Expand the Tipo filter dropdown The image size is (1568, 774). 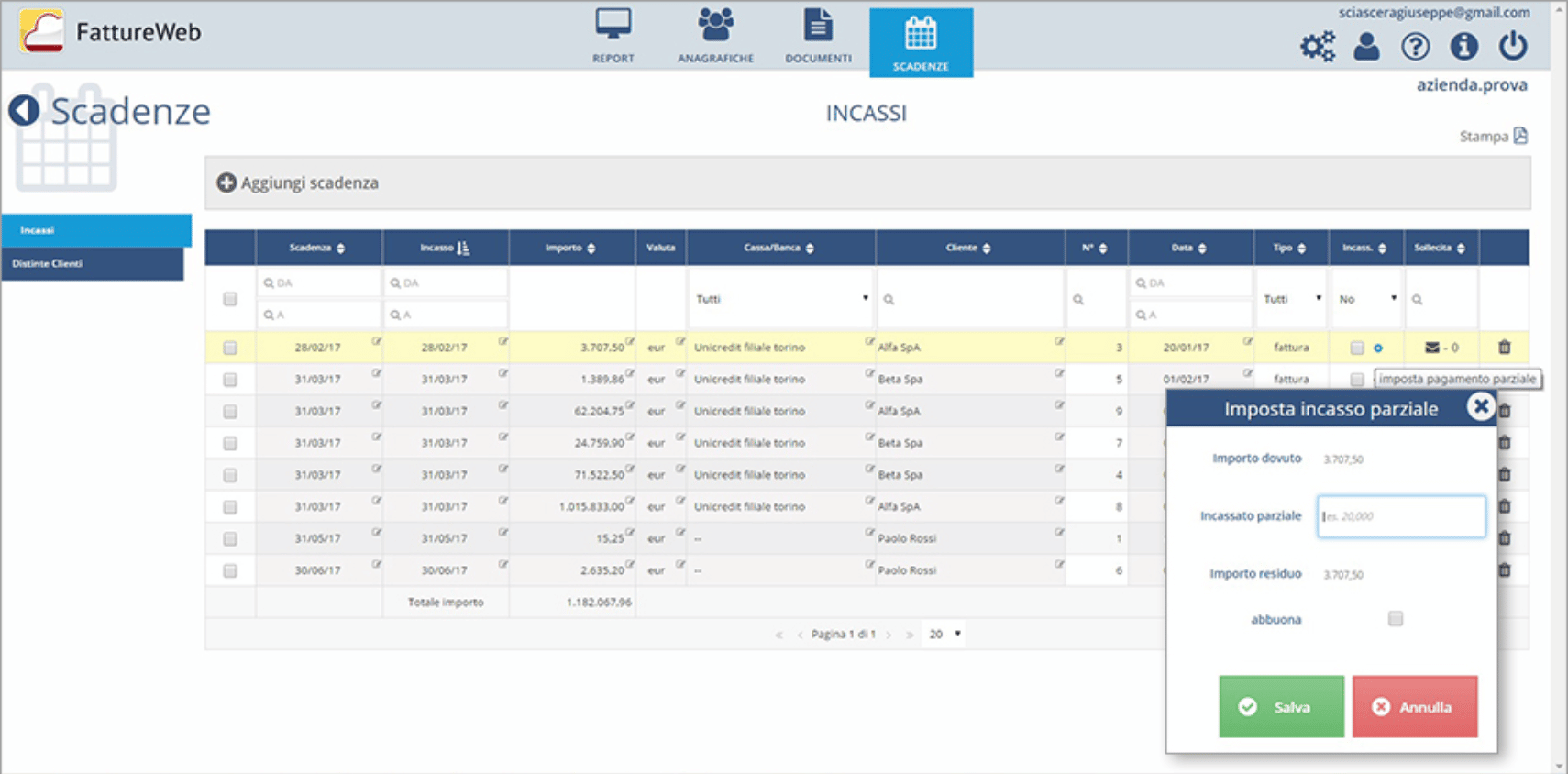click(1291, 299)
